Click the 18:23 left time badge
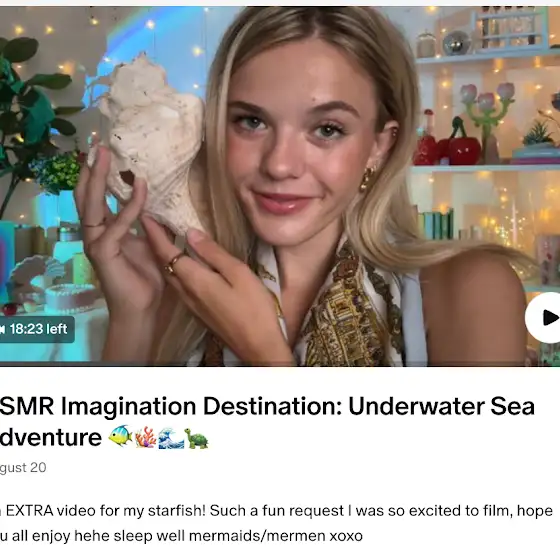This screenshot has height=560, width=560. point(36,329)
